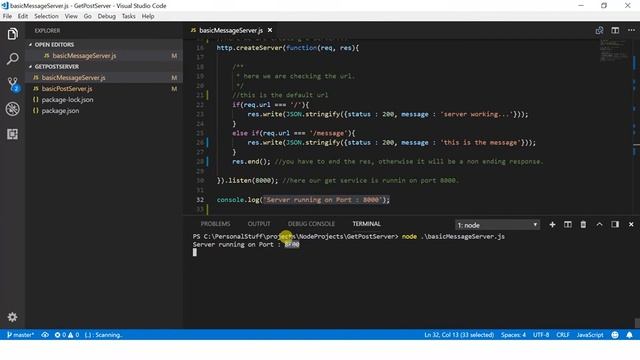640x360 pixels.
Task: Switch to the Debug Console tab
Action: (311, 224)
